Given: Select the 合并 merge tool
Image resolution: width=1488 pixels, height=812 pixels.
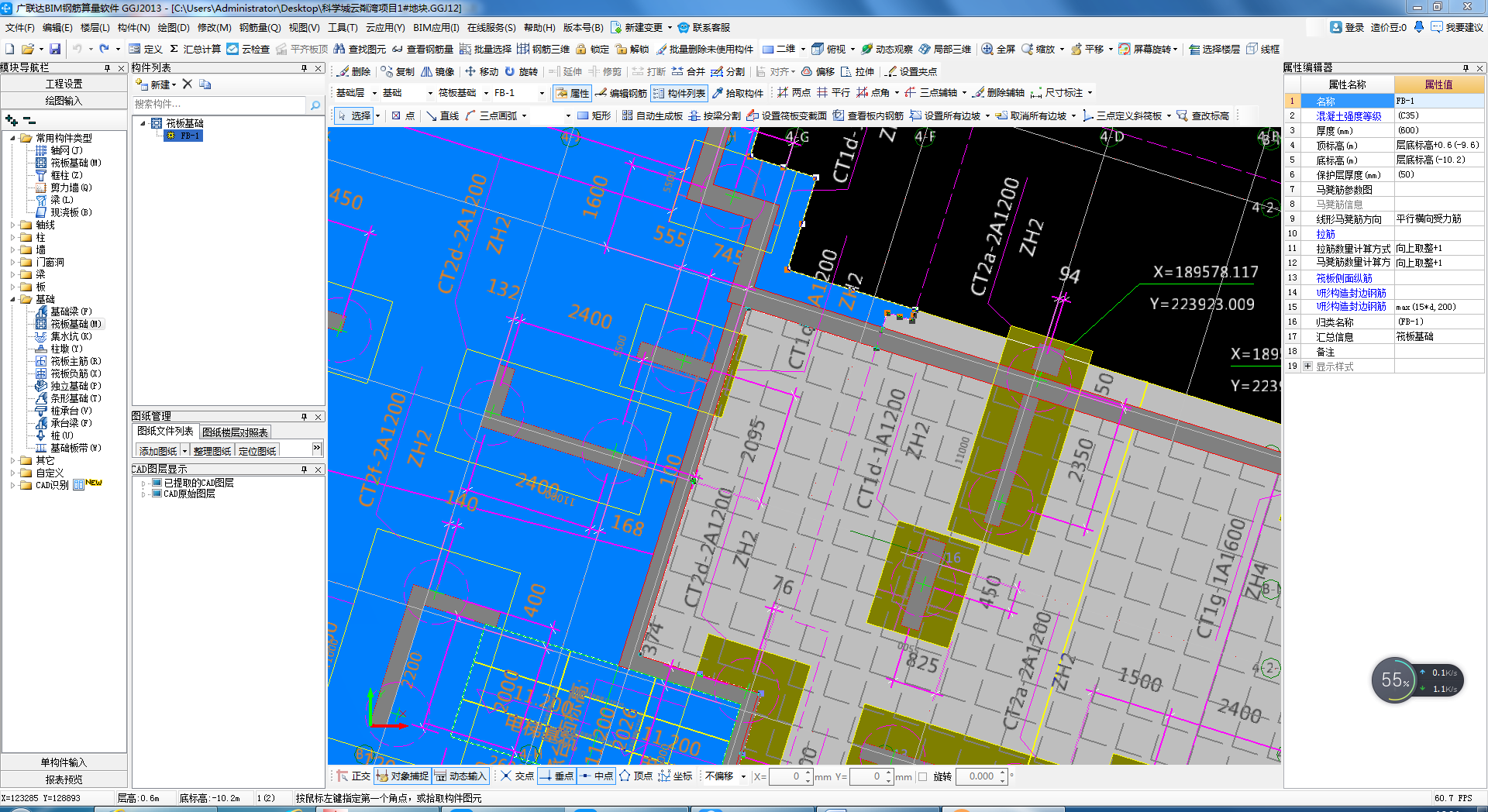Looking at the screenshot, I should point(688,71).
